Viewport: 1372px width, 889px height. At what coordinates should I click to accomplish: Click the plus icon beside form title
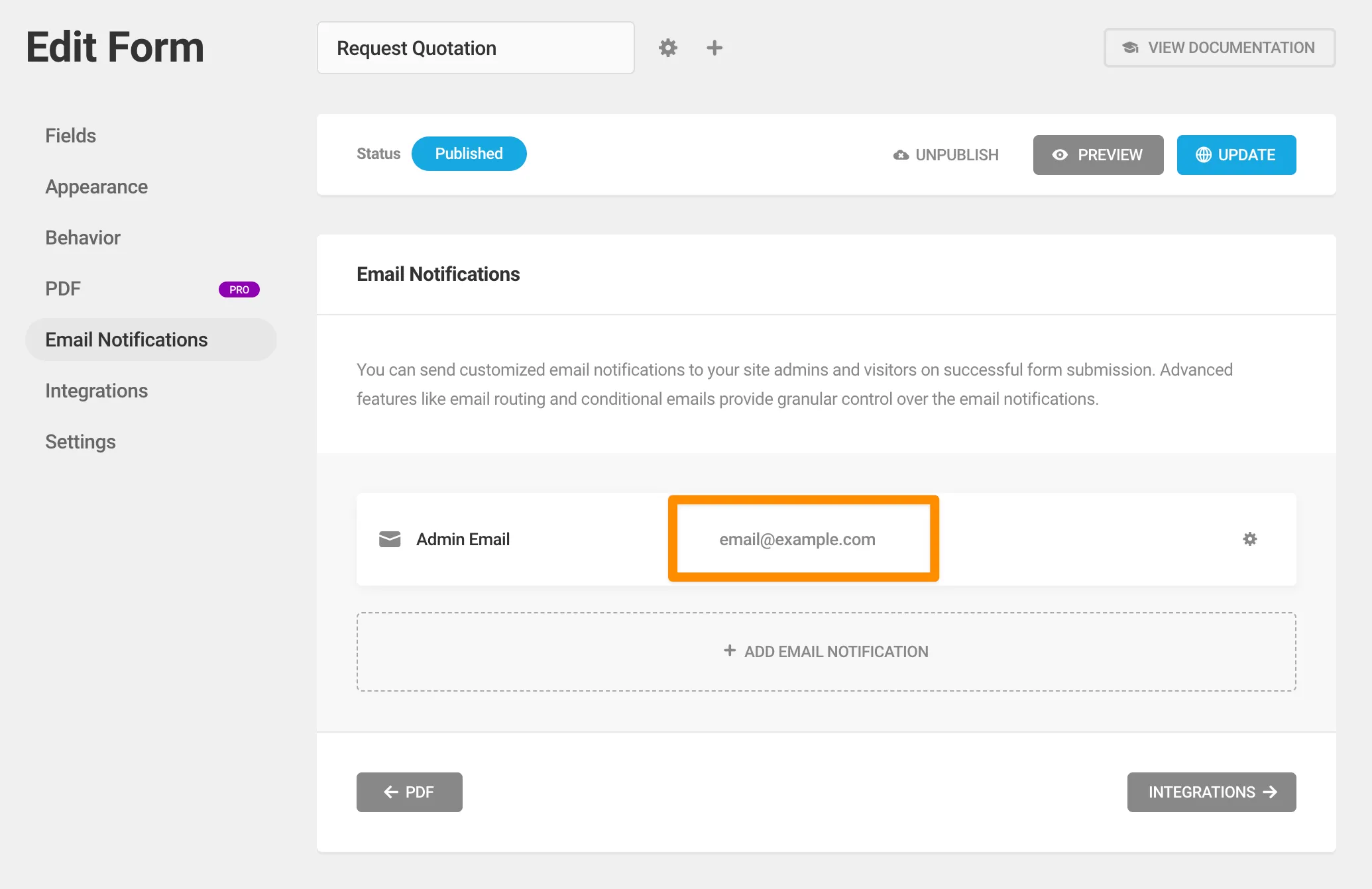715,48
